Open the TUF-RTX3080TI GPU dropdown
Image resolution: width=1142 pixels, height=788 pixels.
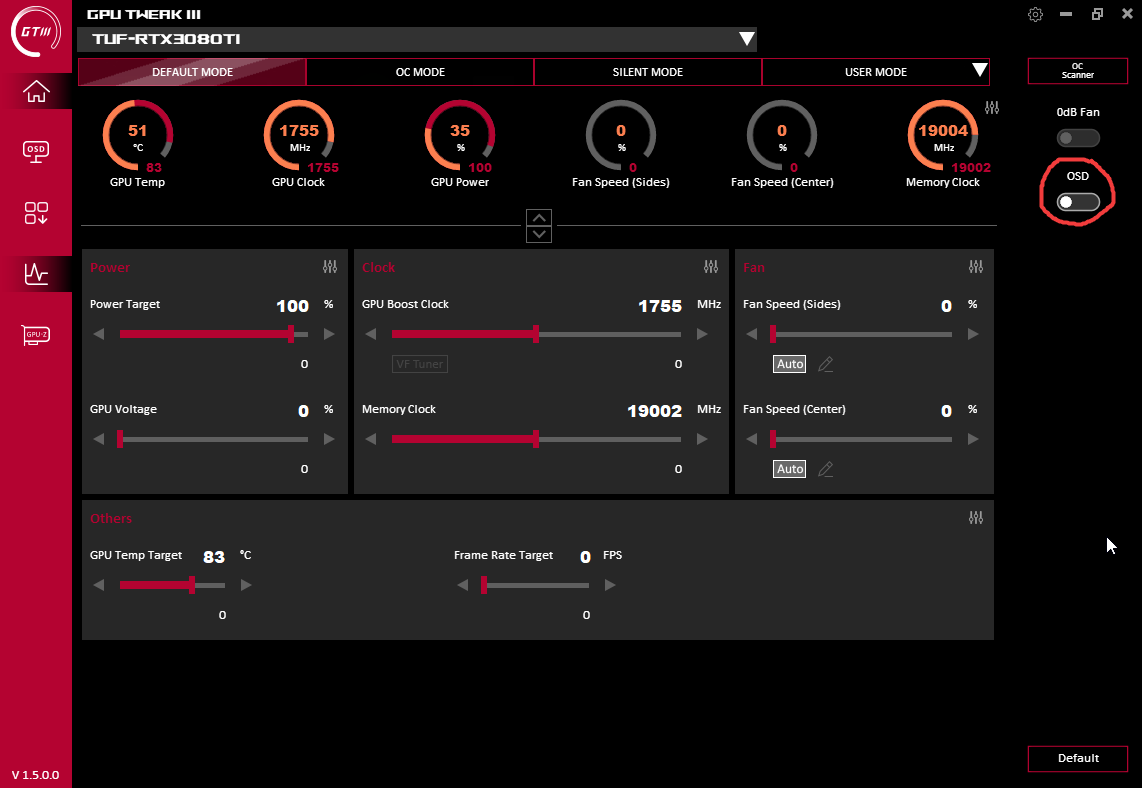pos(417,39)
